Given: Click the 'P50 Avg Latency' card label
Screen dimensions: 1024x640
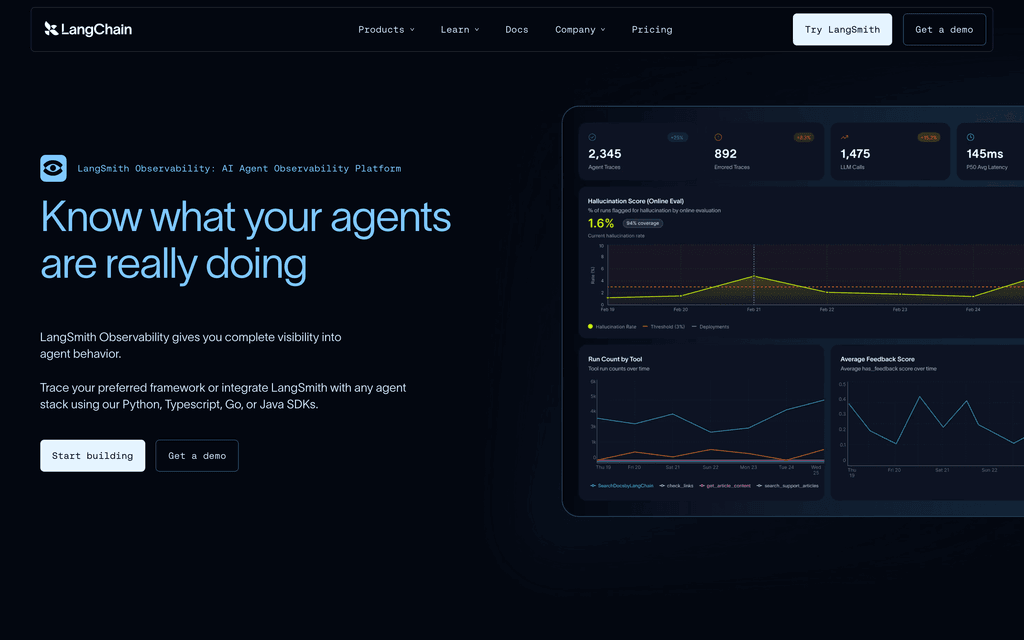Looking at the screenshot, I should coord(987,167).
